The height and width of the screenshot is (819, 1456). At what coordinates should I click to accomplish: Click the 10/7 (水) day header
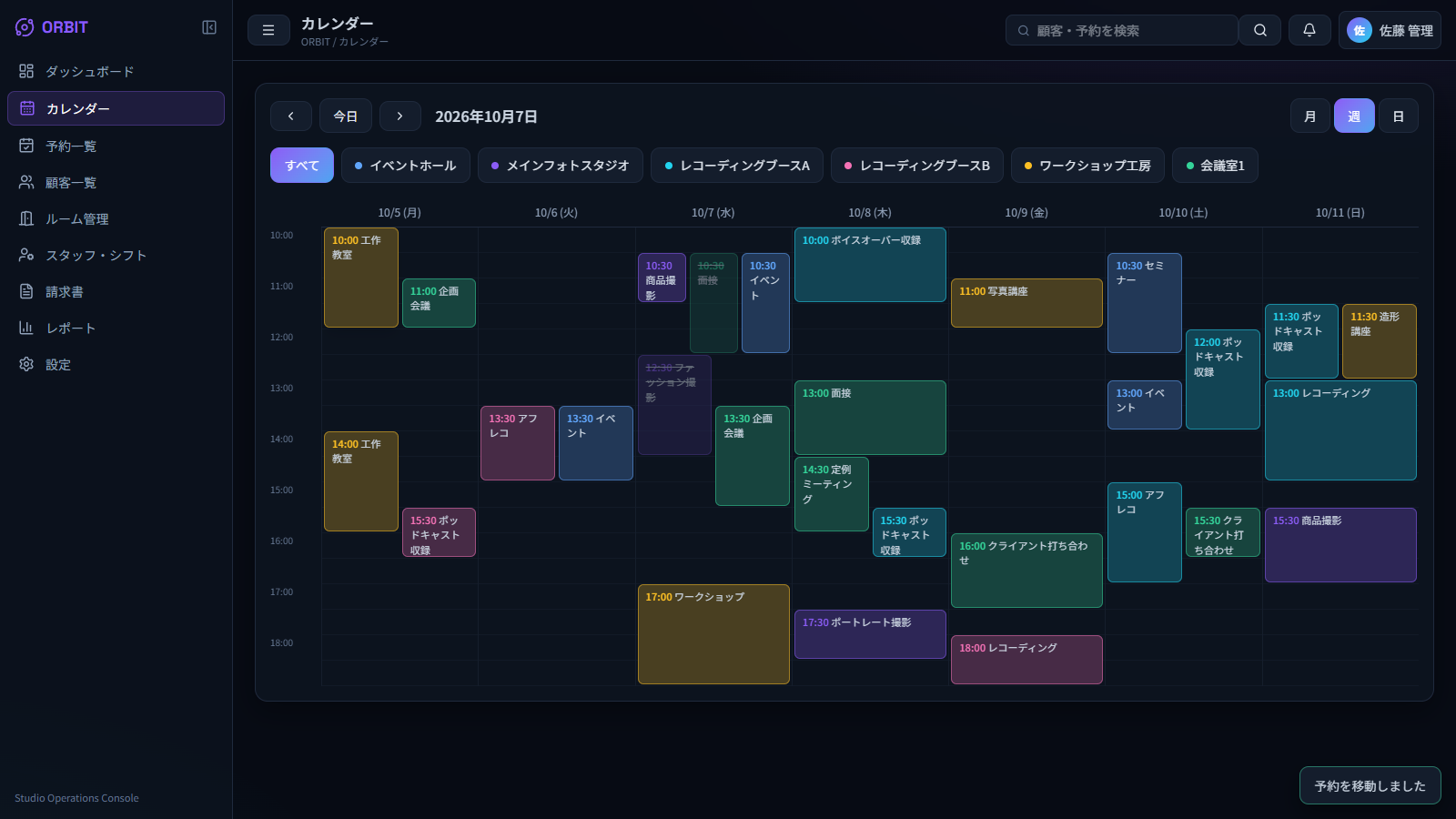coord(713,213)
